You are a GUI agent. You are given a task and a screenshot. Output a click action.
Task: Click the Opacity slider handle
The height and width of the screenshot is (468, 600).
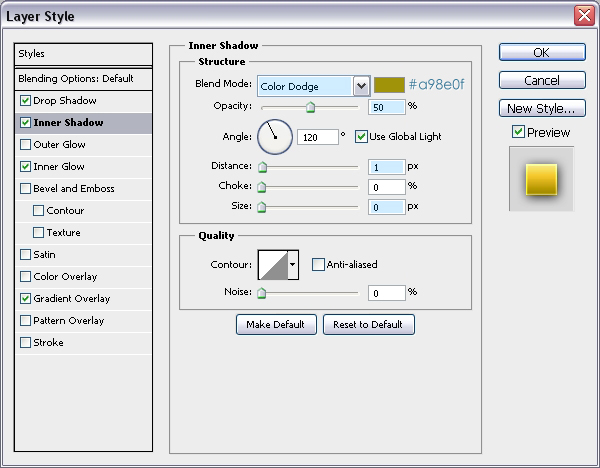[310, 107]
